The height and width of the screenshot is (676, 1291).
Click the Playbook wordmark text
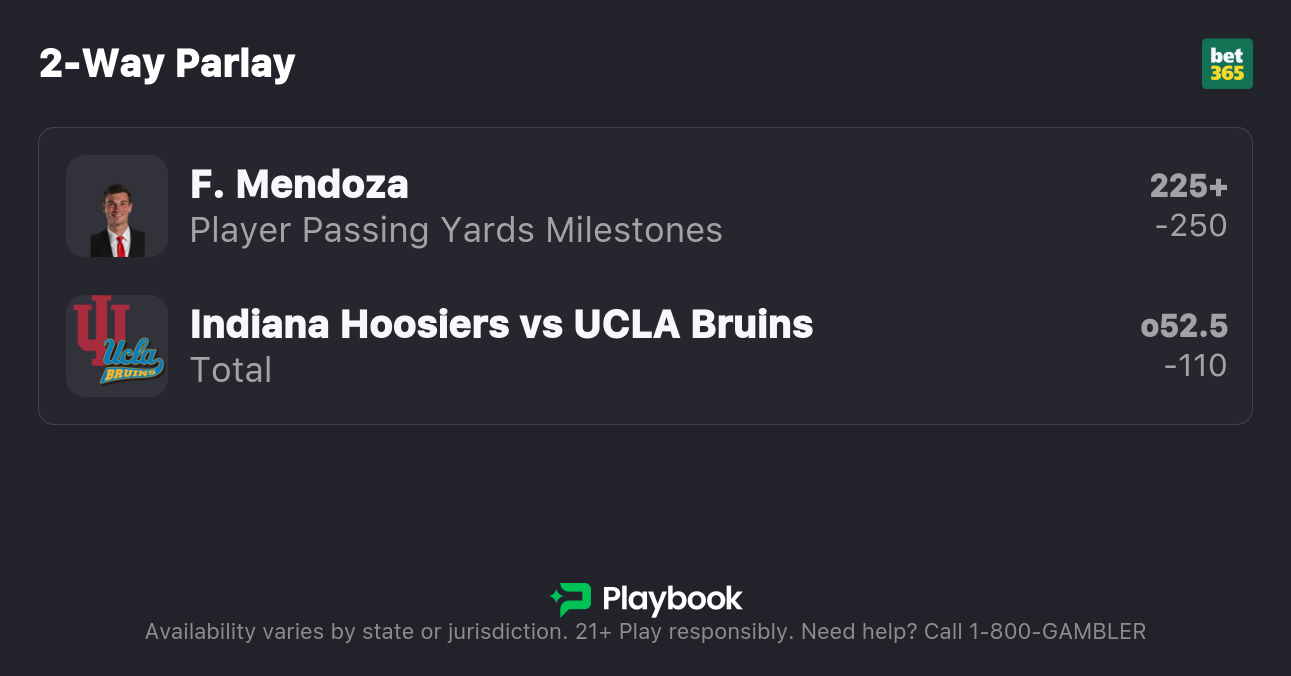(672, 599)
